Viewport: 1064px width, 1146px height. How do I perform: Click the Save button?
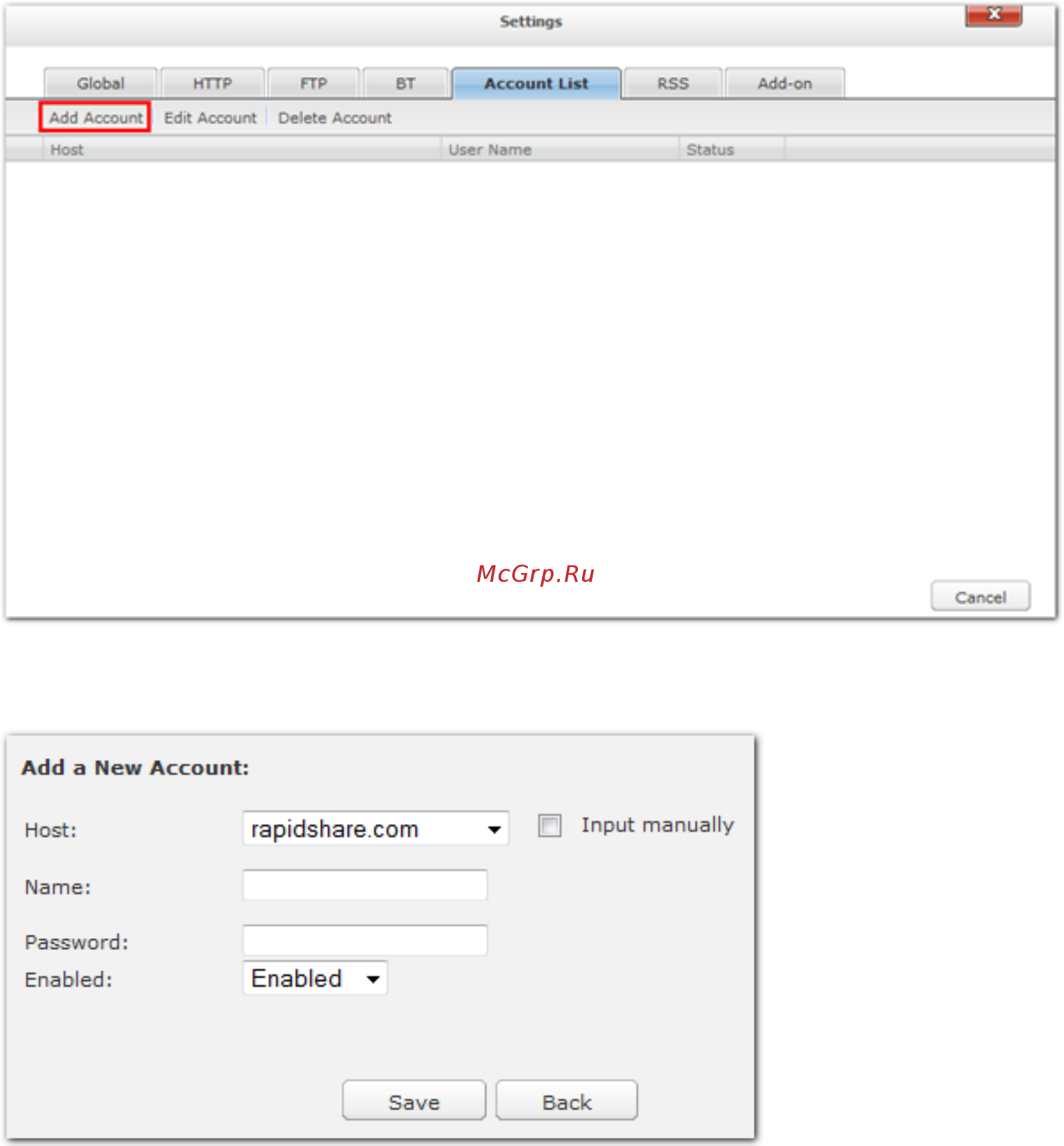[x=414, y=1101]
